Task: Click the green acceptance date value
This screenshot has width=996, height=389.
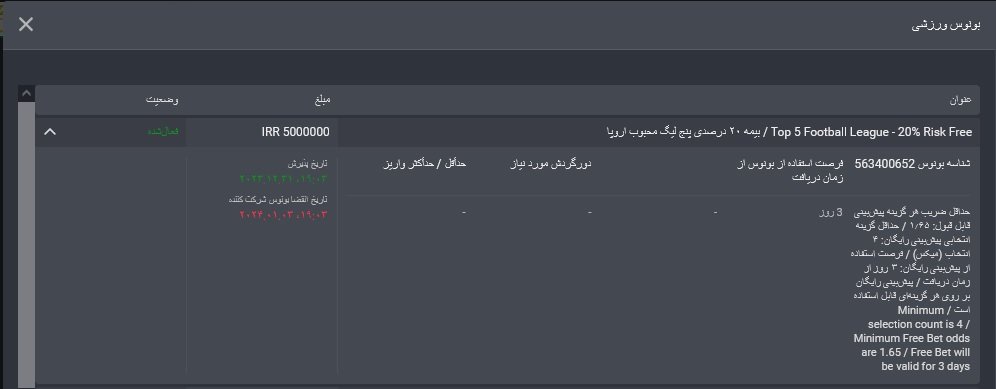Action: 283,179
